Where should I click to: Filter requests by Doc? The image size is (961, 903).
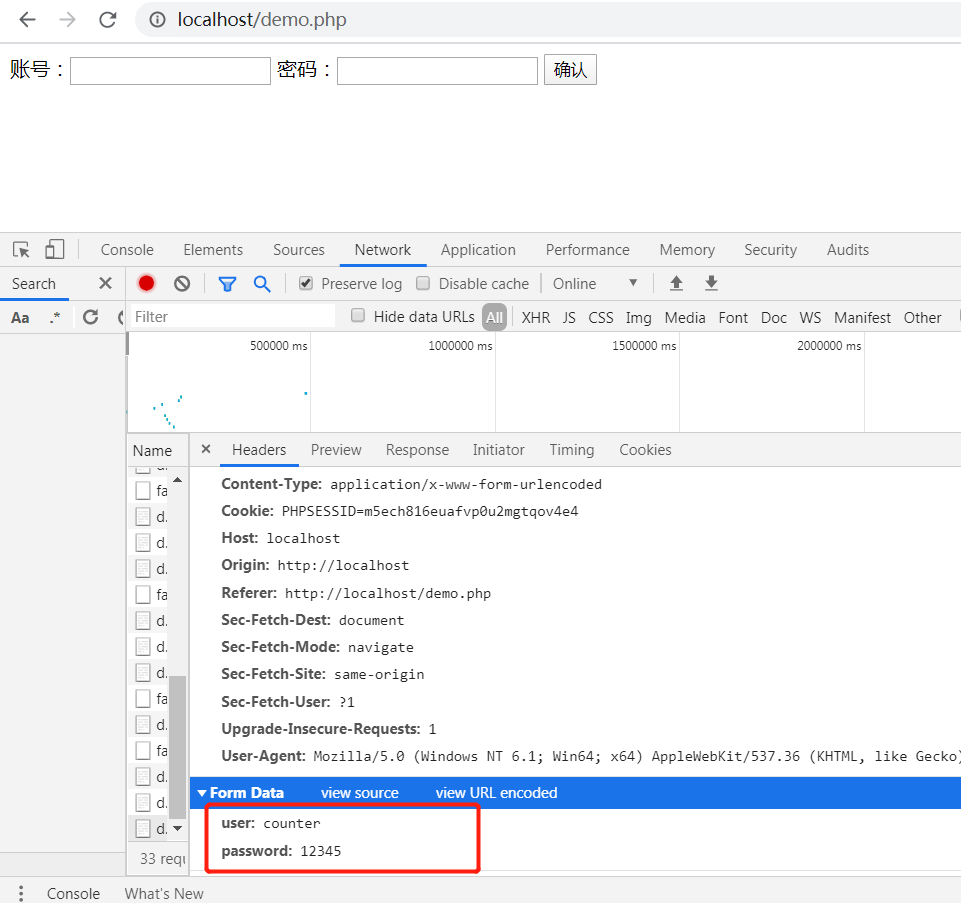(x=773, y=318)
